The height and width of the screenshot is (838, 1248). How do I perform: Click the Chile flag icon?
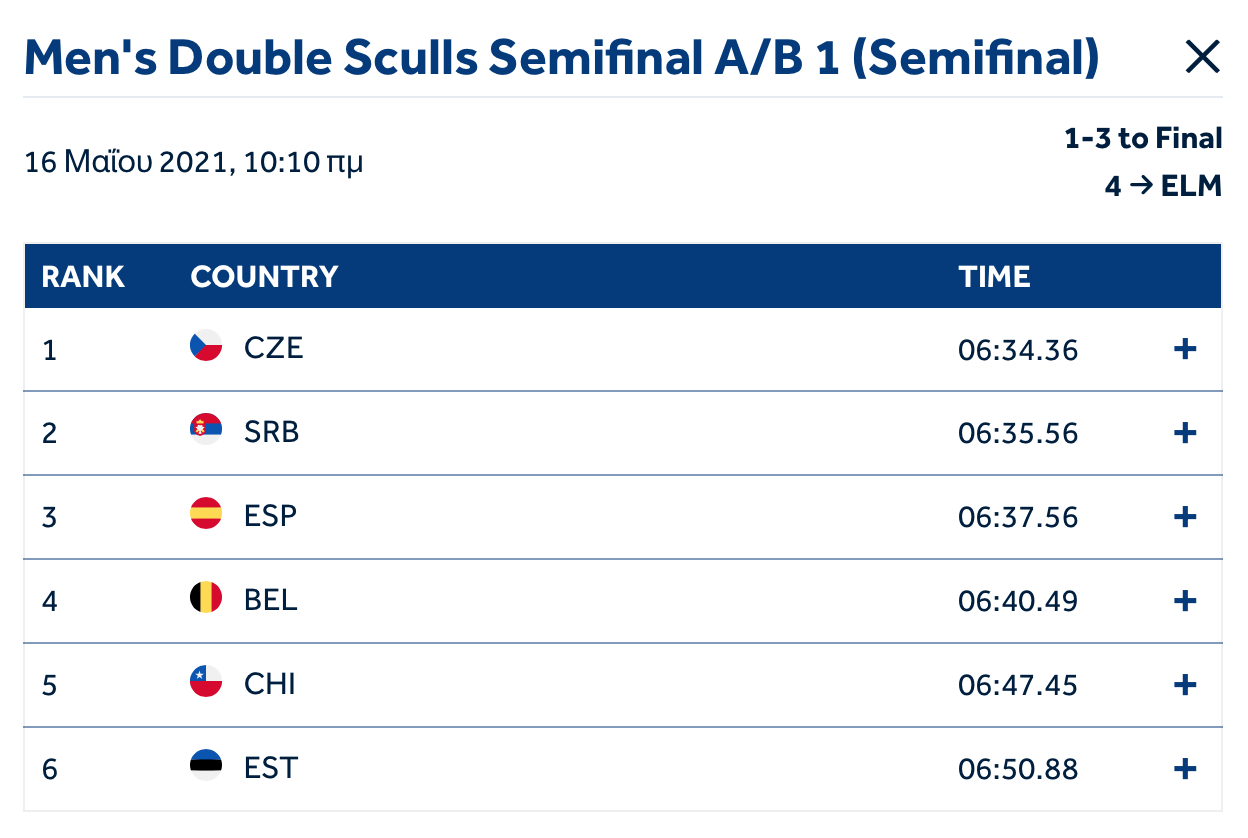[206, 682]
